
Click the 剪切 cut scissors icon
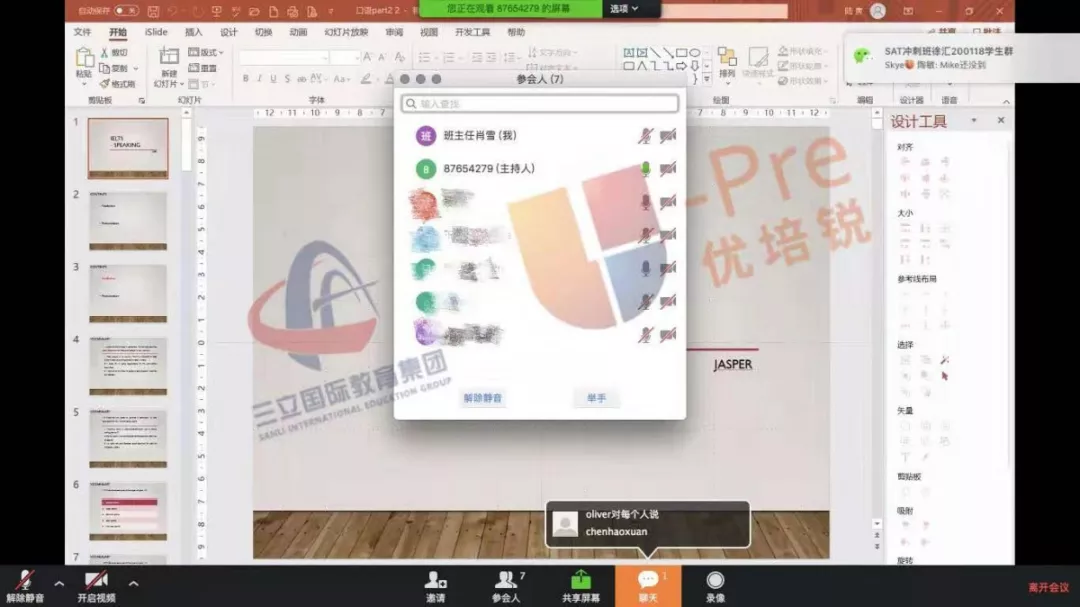click(x=105, y=52)
